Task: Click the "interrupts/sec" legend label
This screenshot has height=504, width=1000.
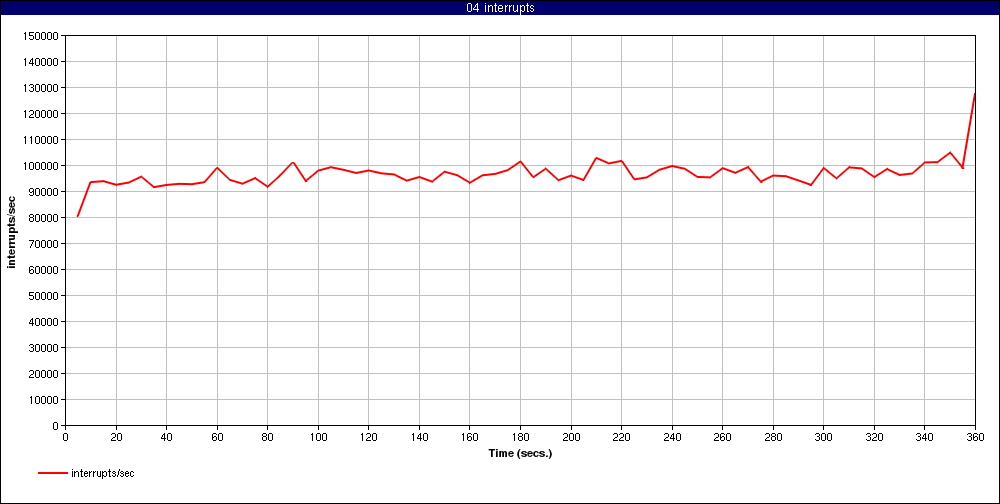Action: pyautogui.click(x=103, y=473)
